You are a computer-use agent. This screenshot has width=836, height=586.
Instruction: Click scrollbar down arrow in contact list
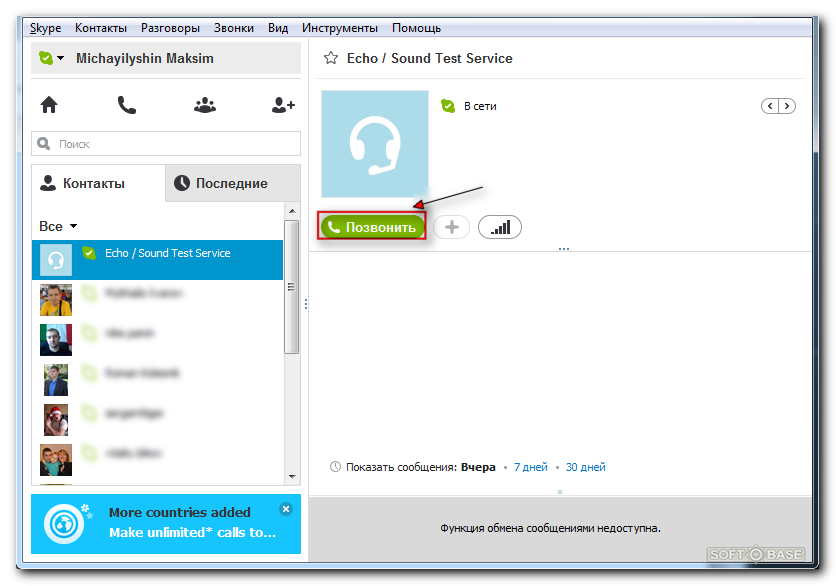(292, 477)
